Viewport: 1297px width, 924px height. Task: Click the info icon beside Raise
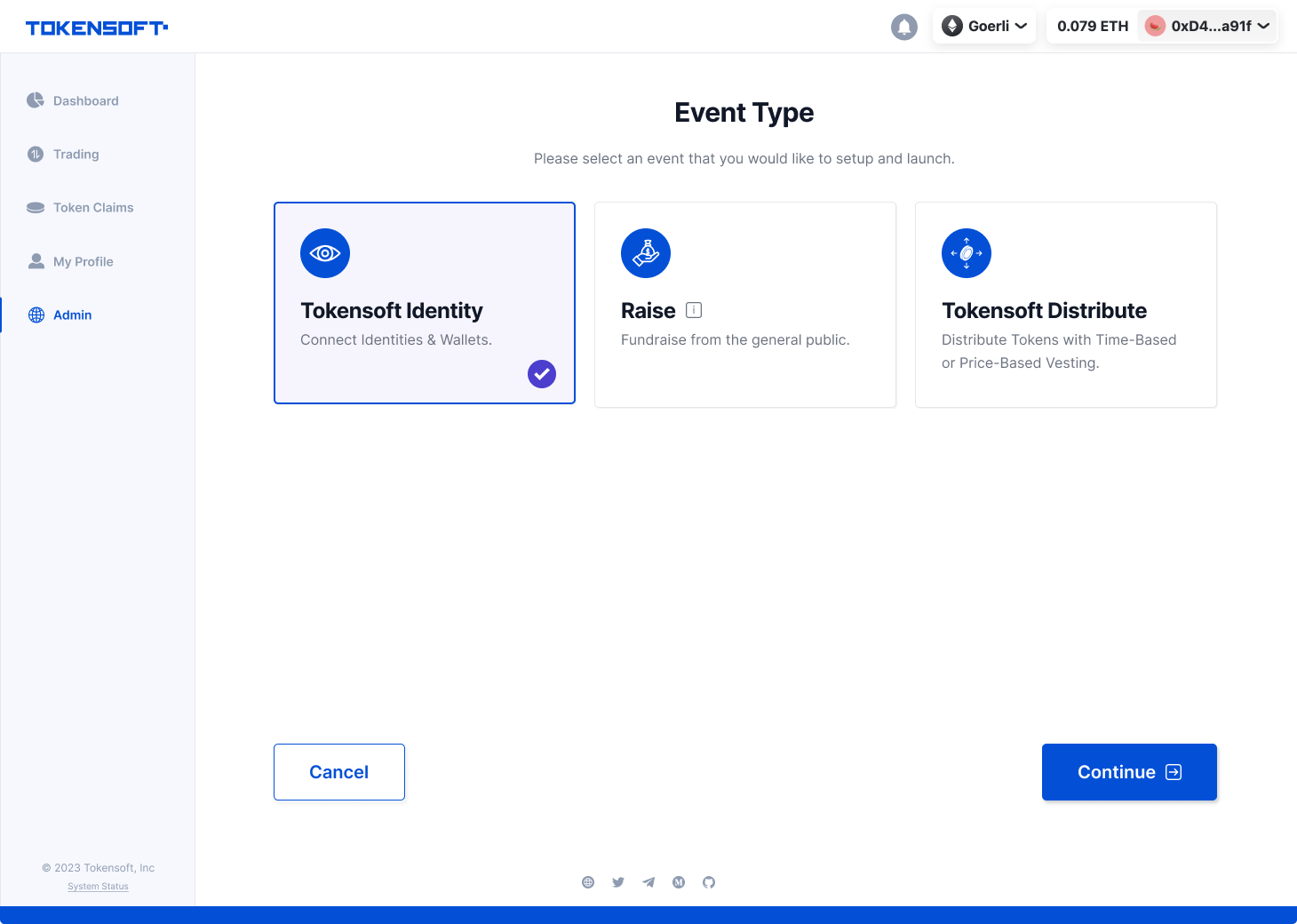click(694, 310)
